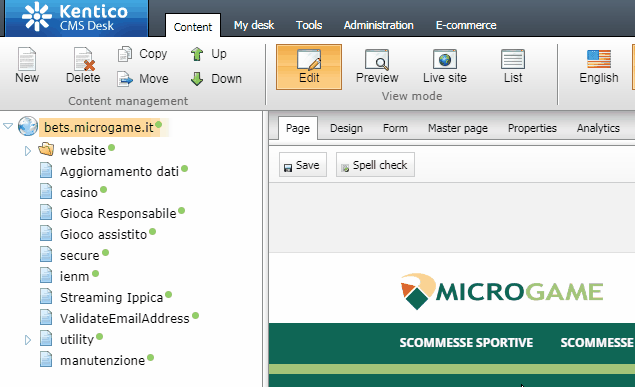Click the Microgame logo in the page

coord(502,291)
